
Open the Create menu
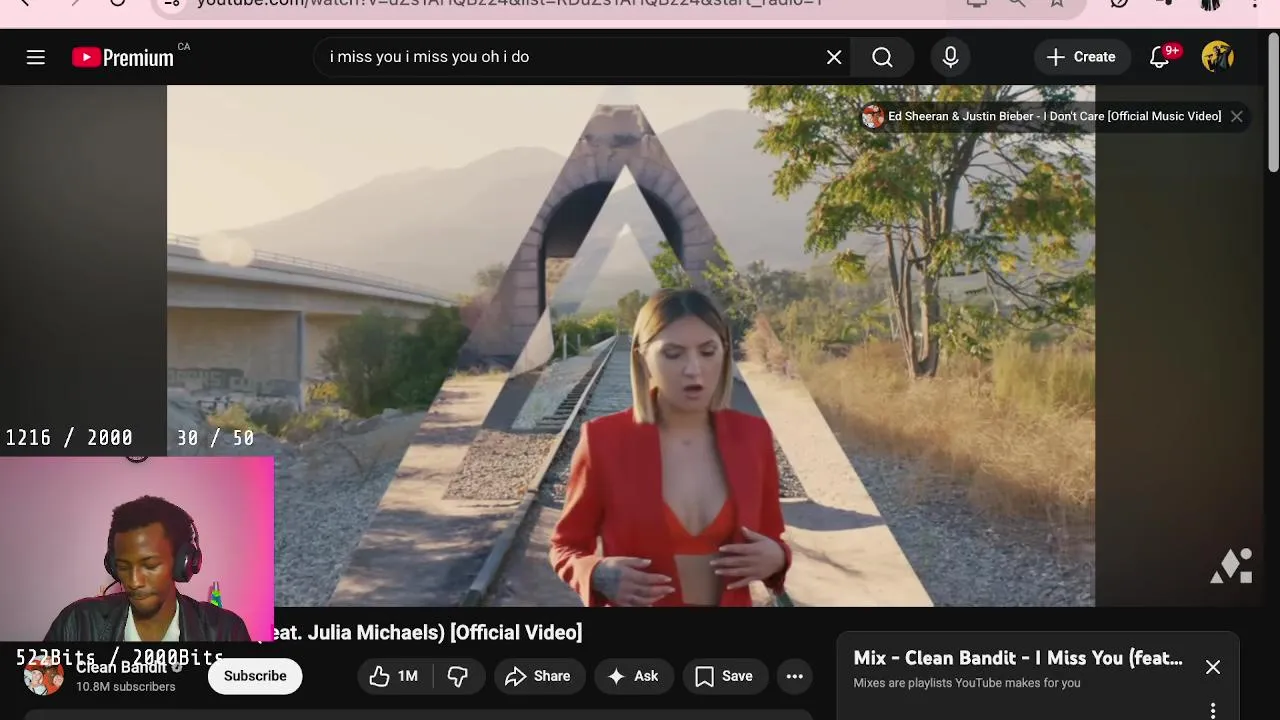tap(1081, 57)
